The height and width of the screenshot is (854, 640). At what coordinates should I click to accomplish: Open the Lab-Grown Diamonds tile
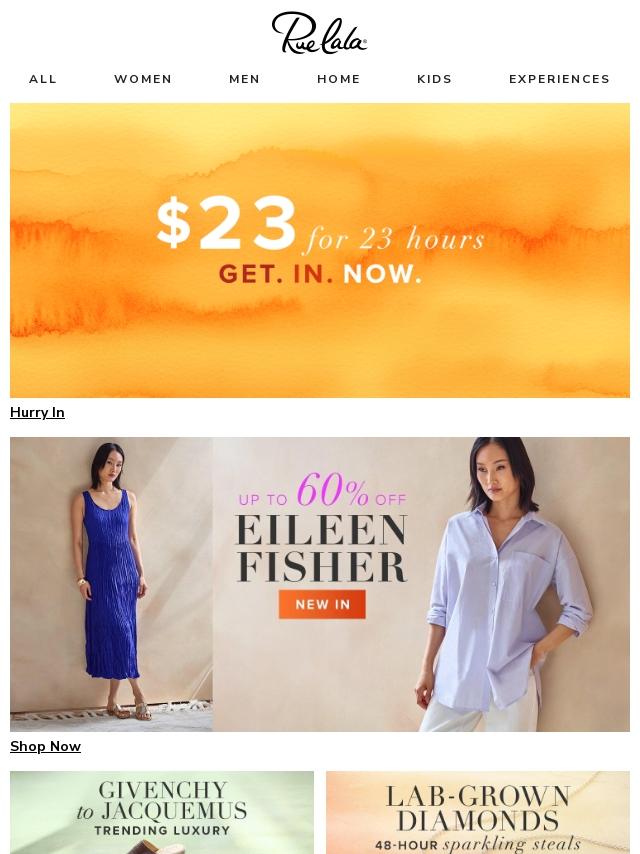tap(478, 812)
